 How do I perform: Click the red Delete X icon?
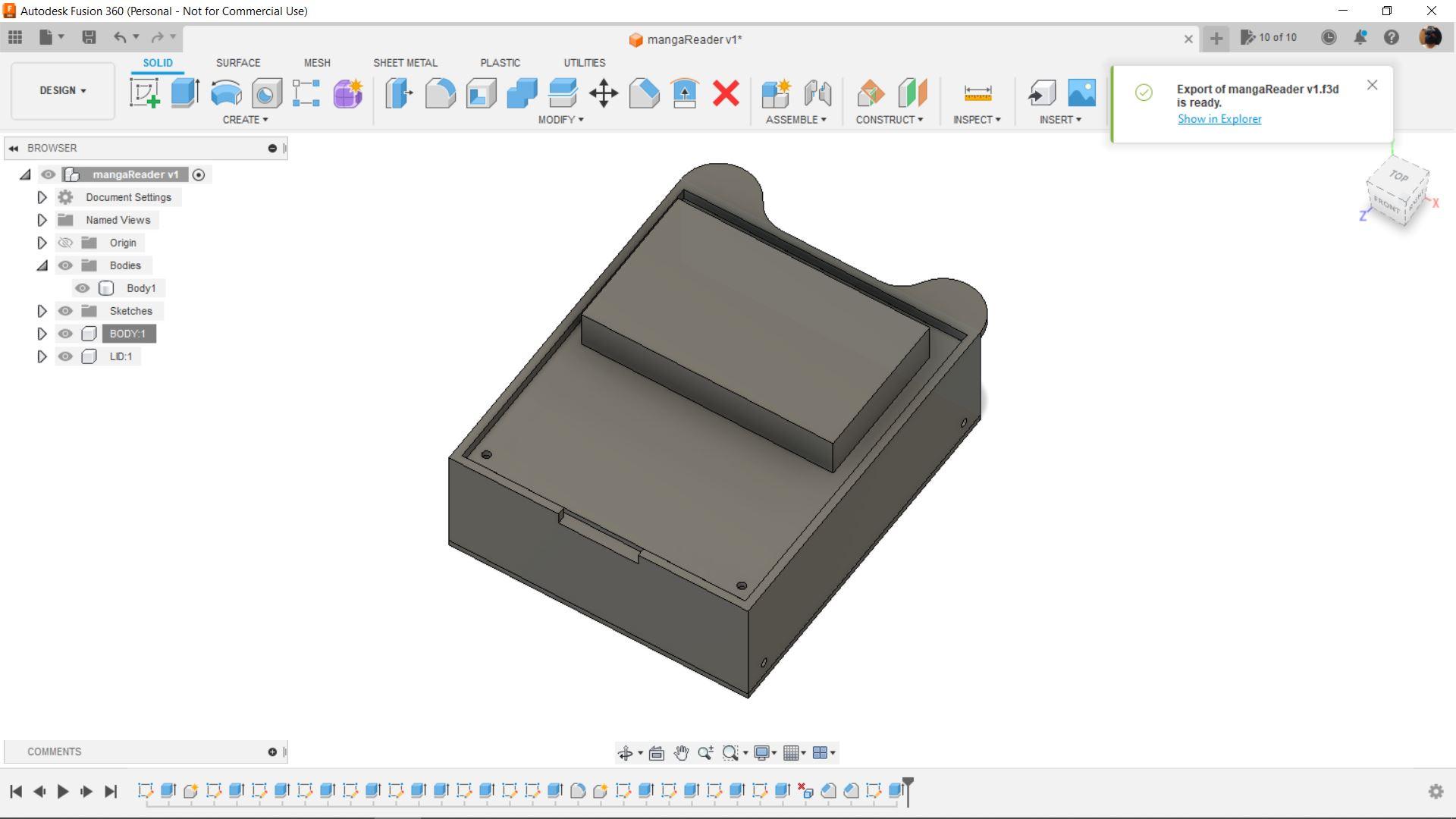(726, 93)
